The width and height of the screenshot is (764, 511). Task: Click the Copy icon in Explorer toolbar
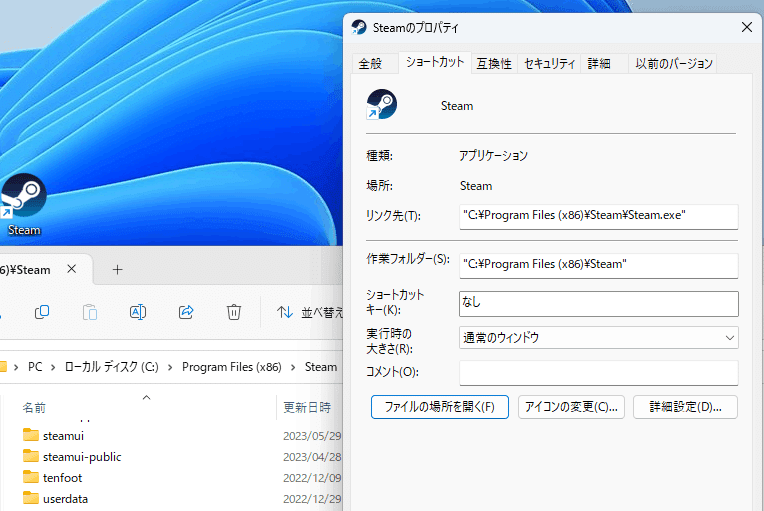click(x=42, y=312)
